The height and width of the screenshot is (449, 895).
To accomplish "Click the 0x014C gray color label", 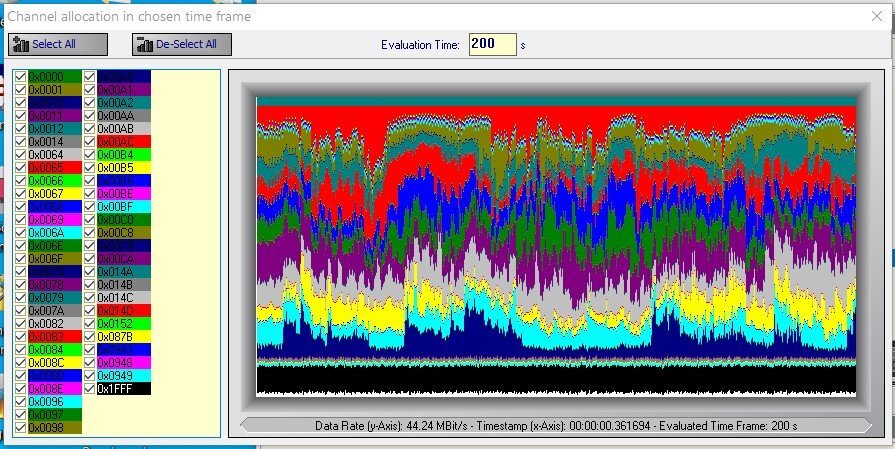I will [x=122, y=298].
